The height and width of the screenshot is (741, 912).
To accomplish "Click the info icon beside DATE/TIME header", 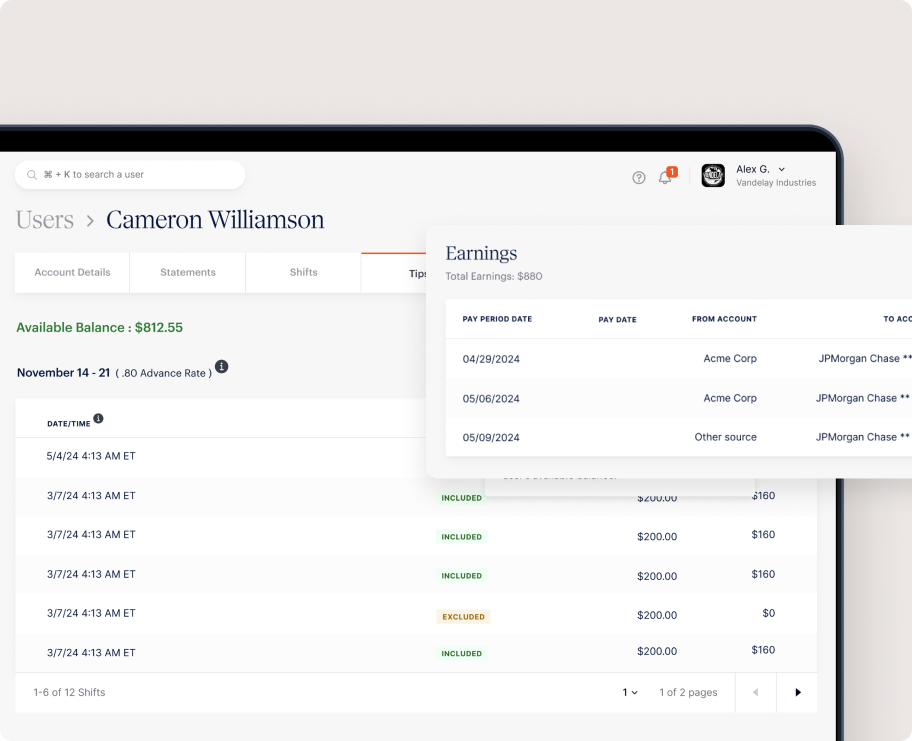I will (98, 418).
